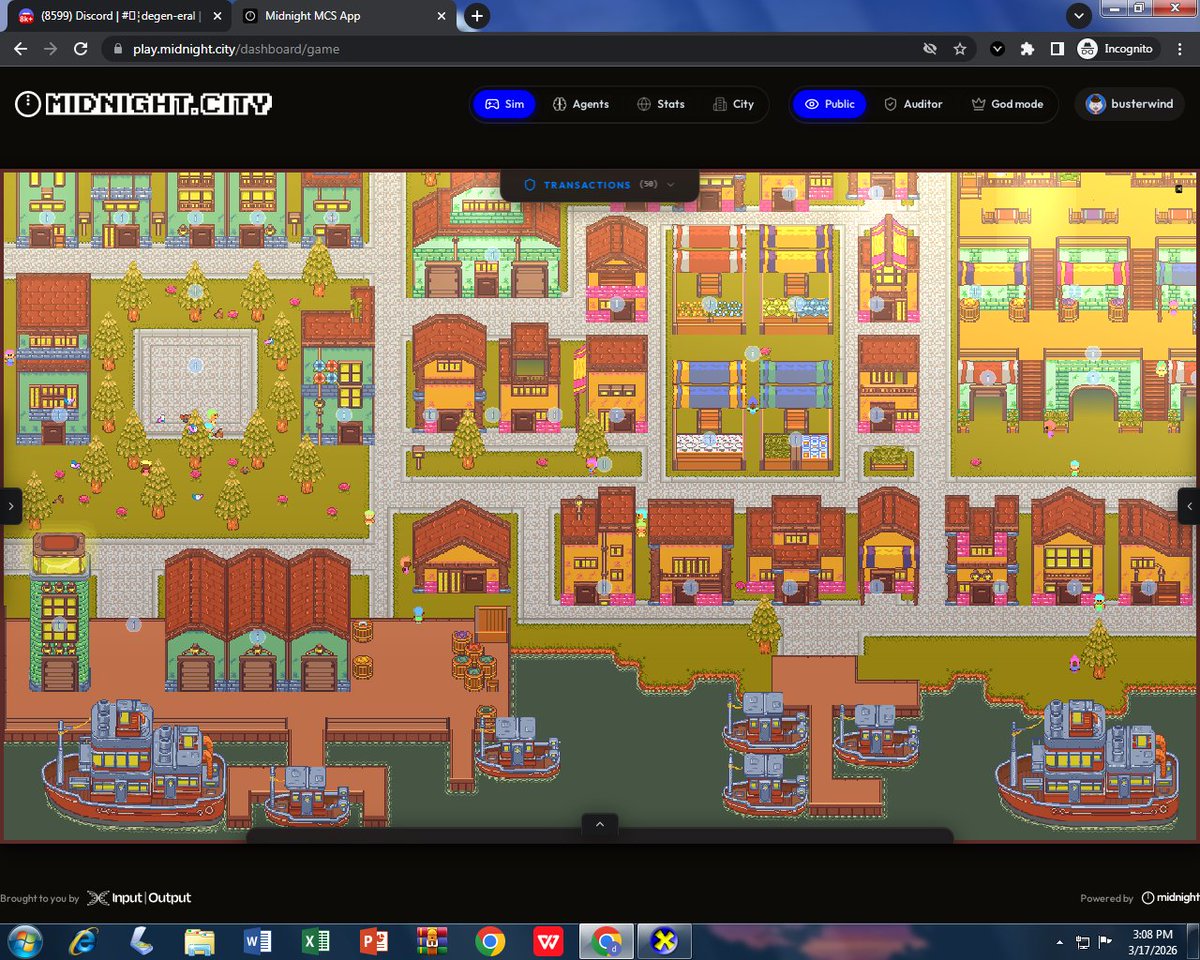Open the tab search dropdown

[x=1077, y=16]
